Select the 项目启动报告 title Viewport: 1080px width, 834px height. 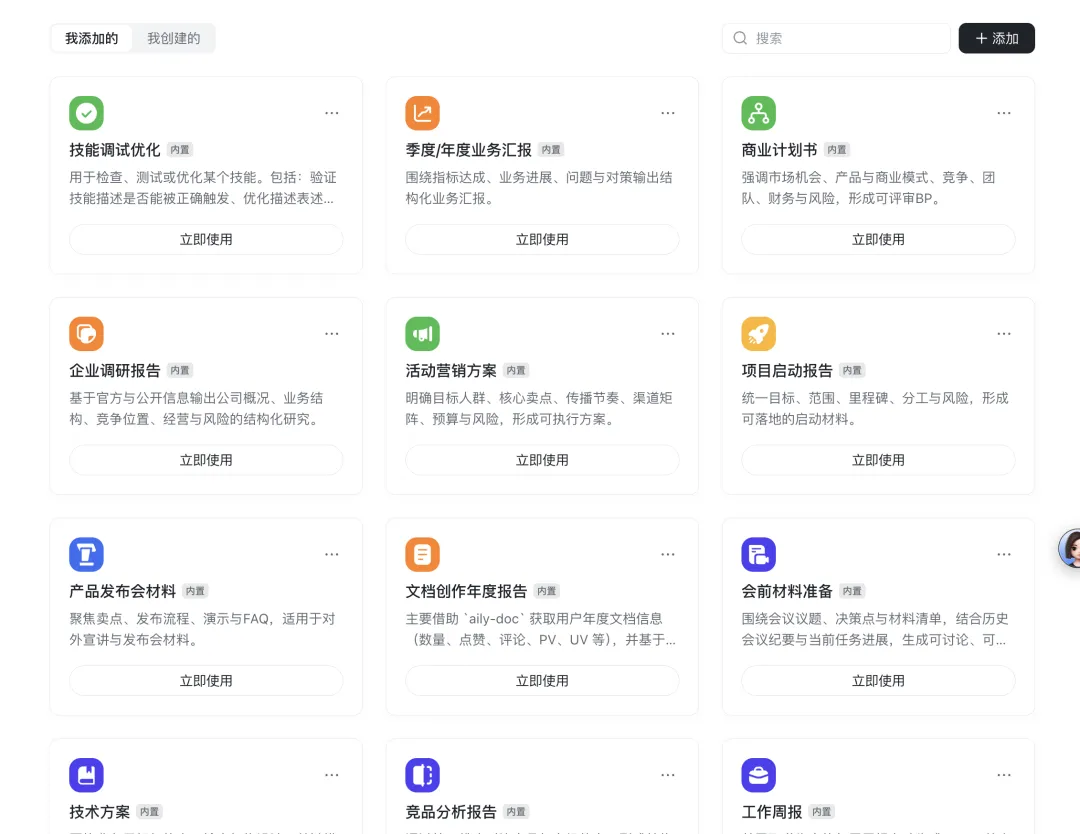pos(787,371)
